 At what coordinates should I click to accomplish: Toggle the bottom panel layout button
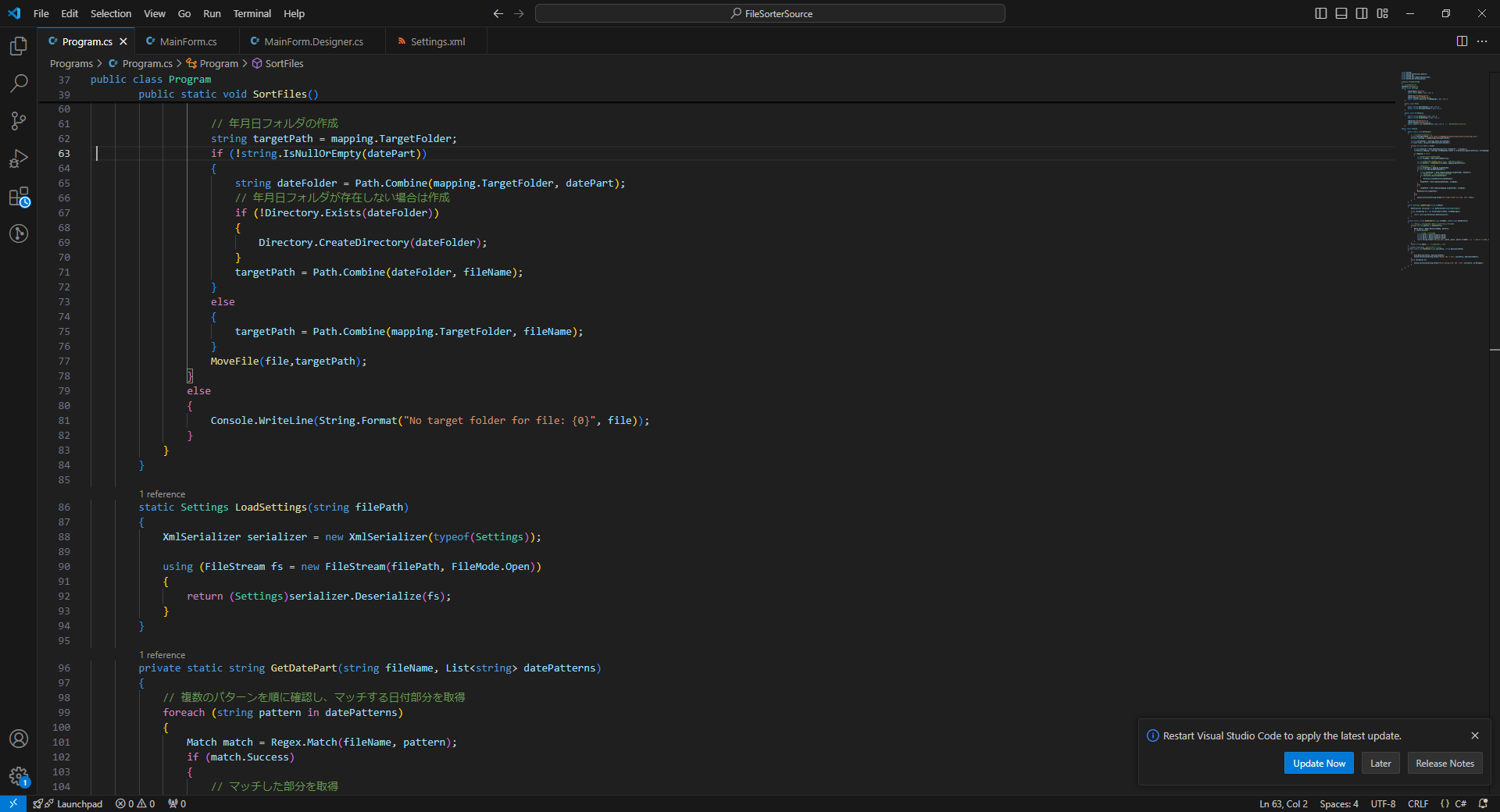(1341, 13)
